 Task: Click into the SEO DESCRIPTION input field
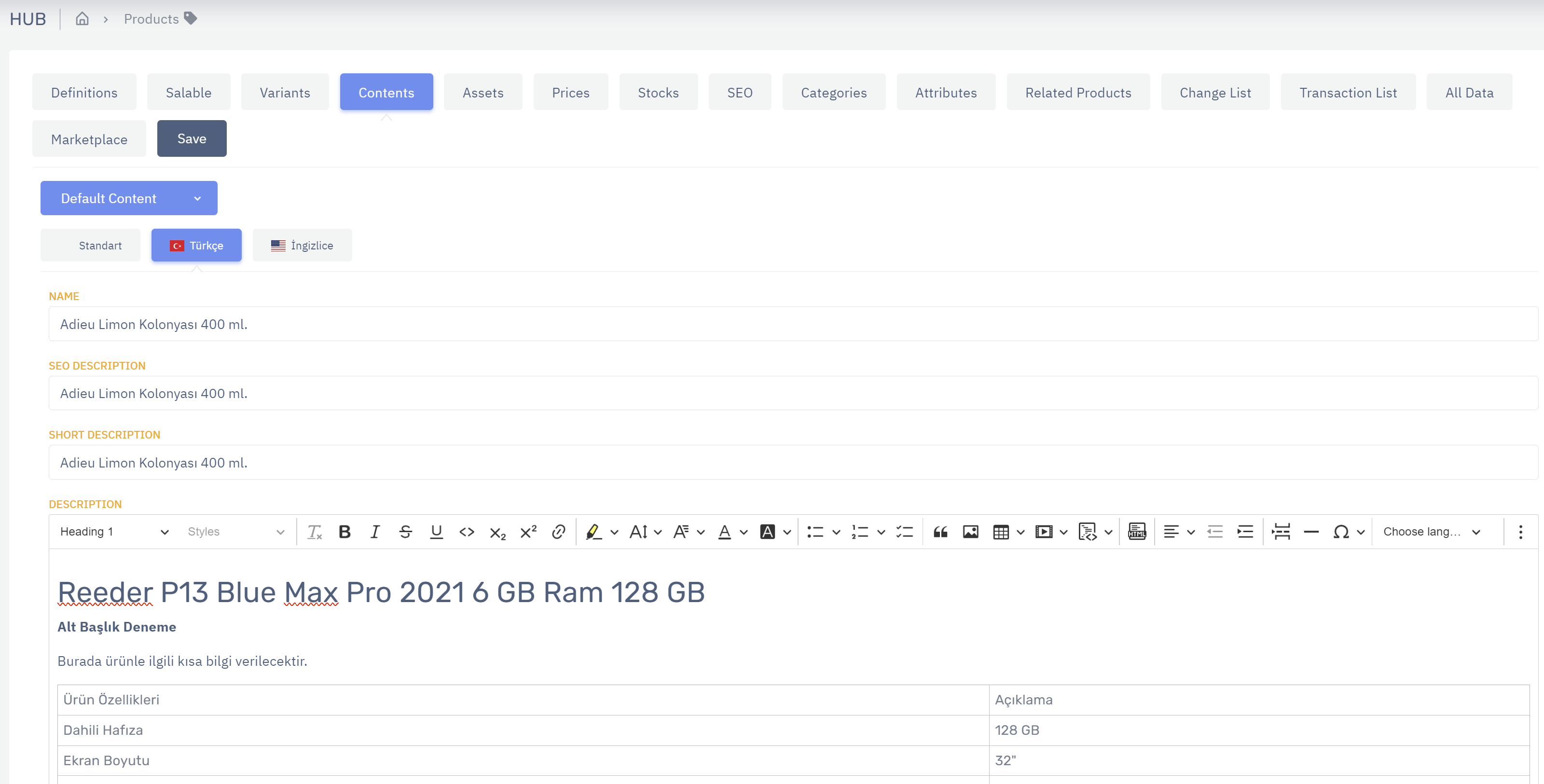794,393
